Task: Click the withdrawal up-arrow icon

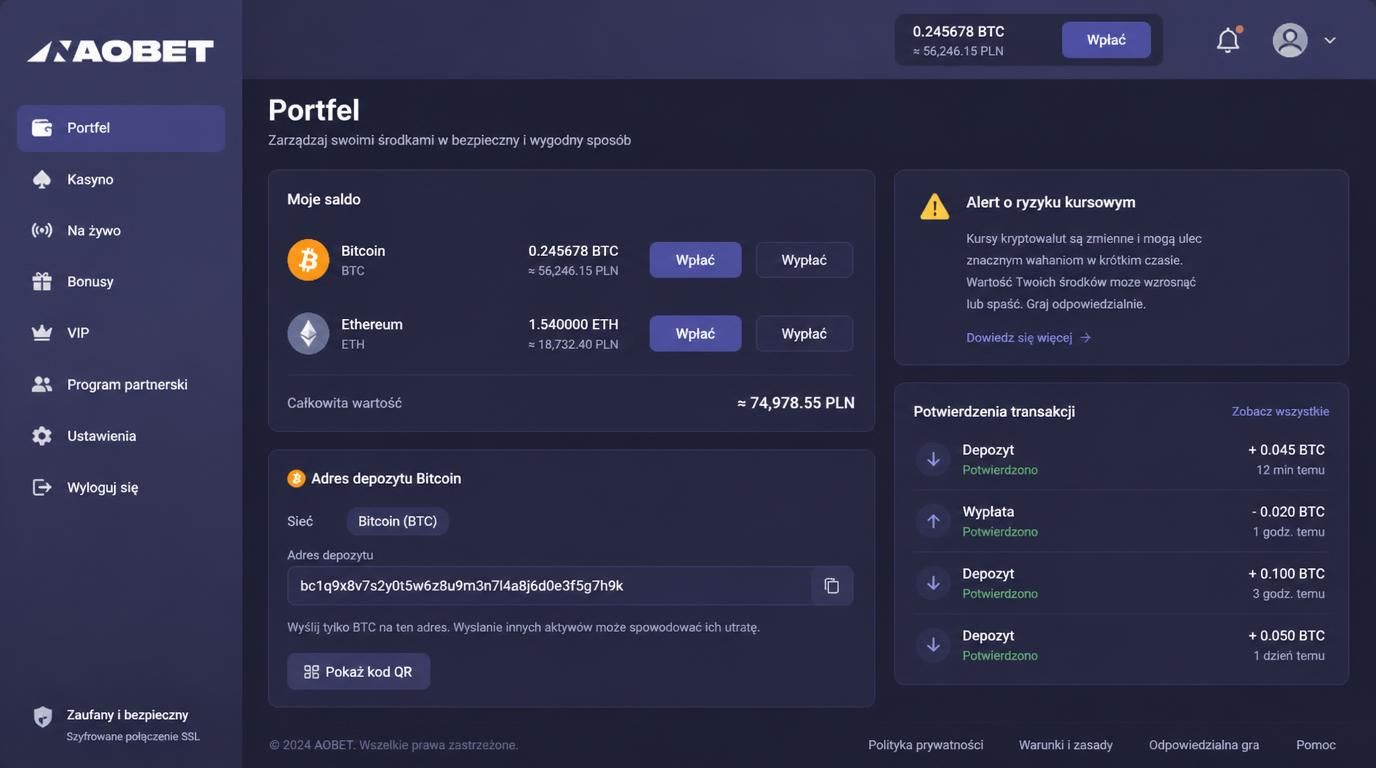Action: click(933, 521)
